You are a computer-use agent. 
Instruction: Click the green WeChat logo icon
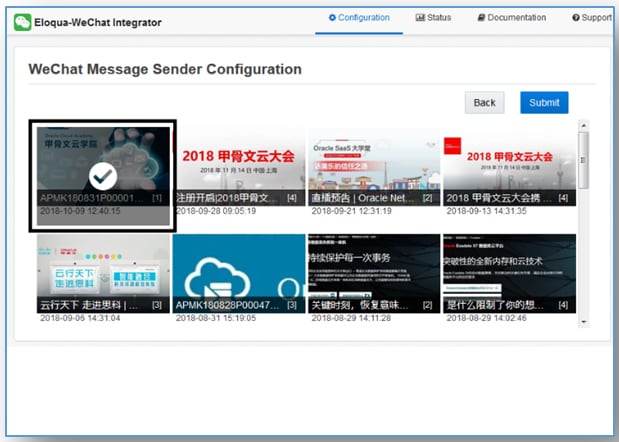tap(23, 22)
